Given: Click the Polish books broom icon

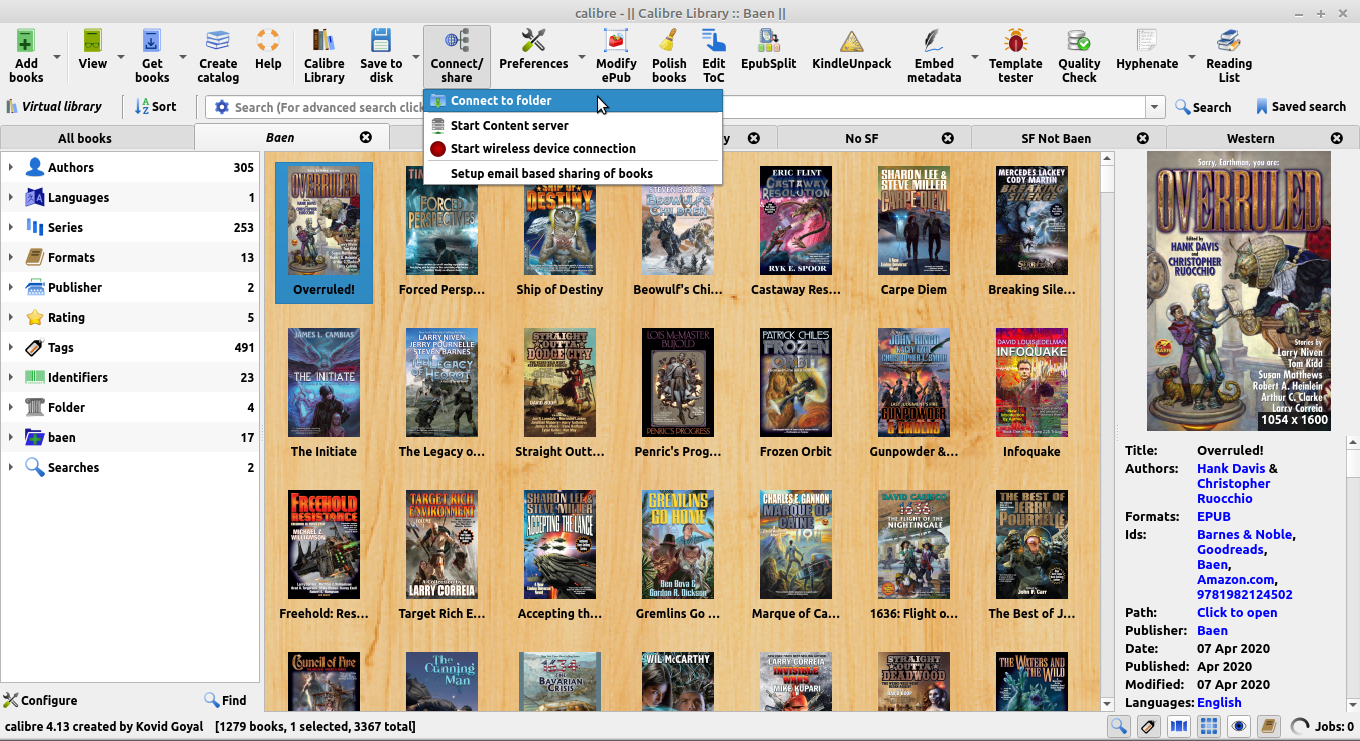Looking at the screenshot, I should click(669, 41).
